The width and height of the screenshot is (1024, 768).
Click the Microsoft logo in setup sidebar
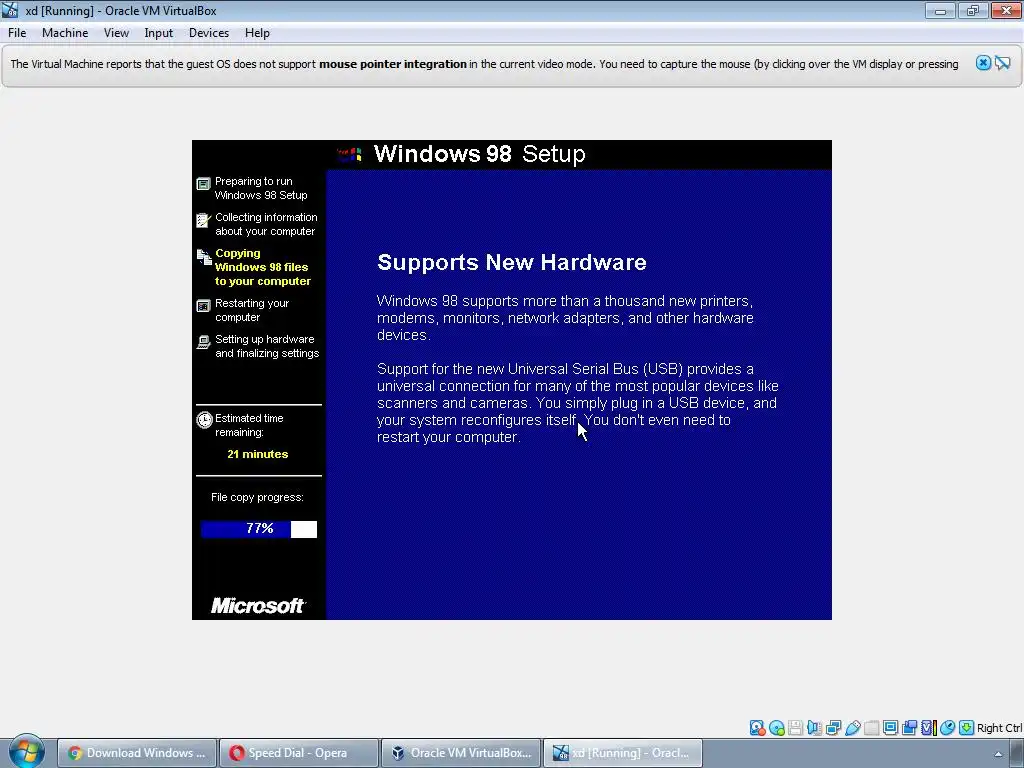click(x=258, y=605)
